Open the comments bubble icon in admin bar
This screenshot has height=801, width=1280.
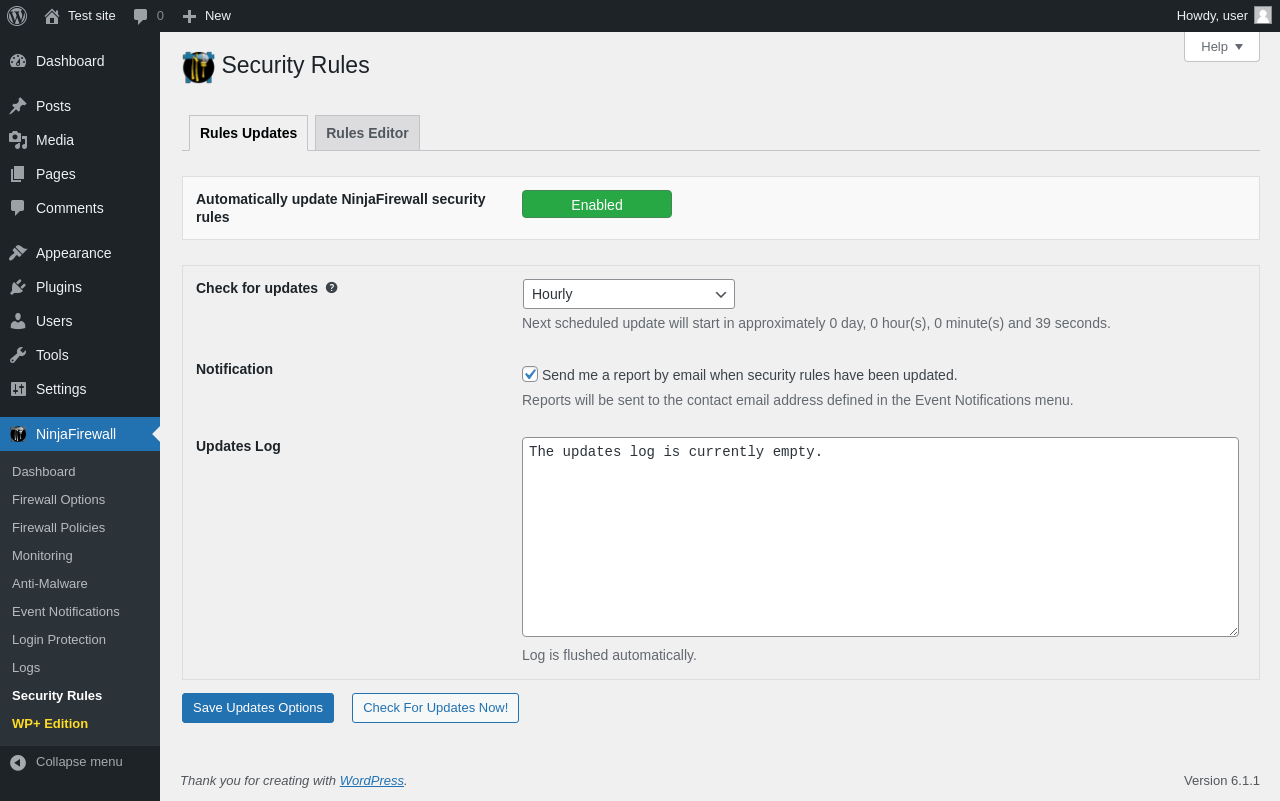(x=141, y=16)
